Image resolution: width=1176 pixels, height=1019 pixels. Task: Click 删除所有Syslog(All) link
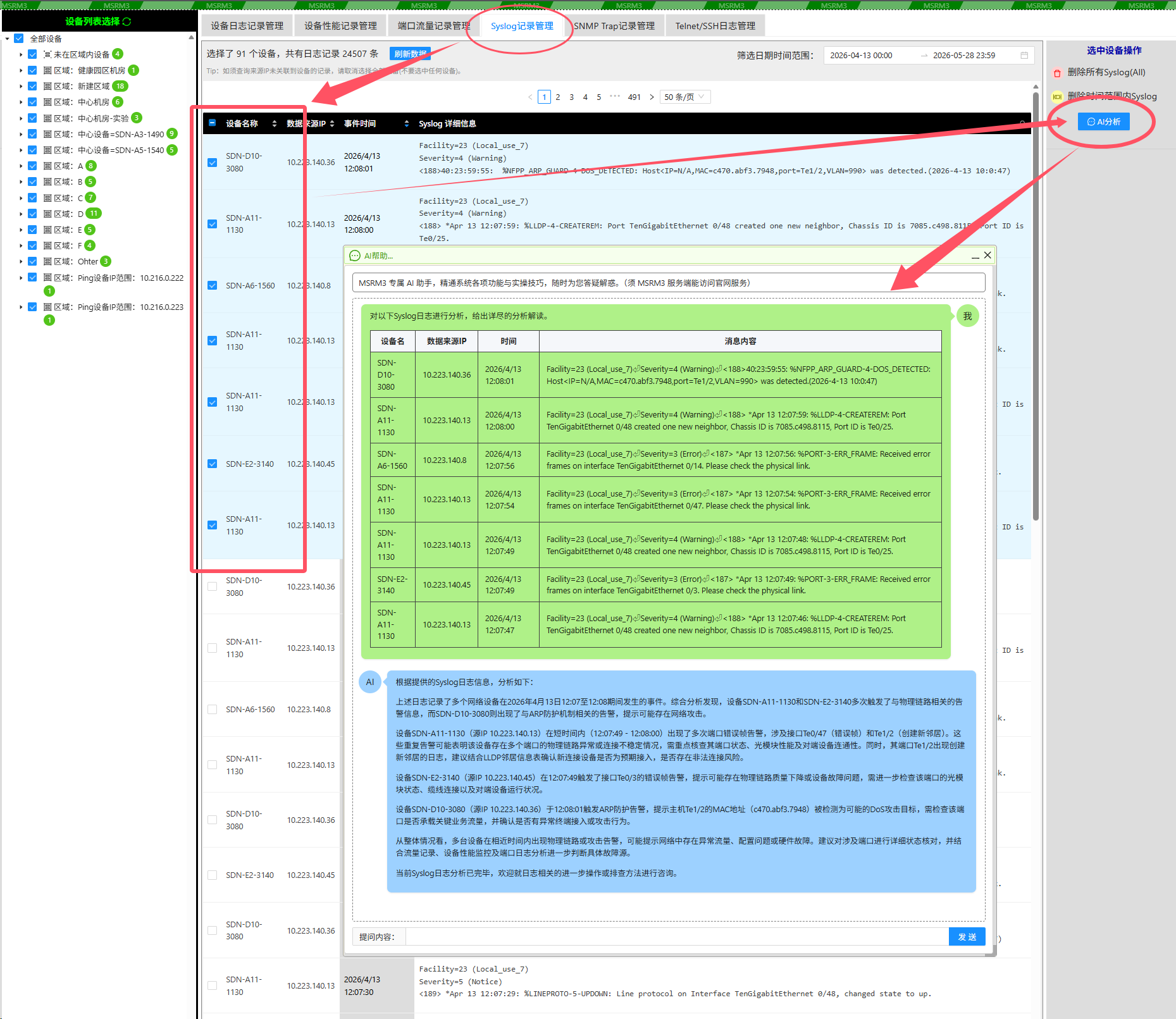(1106, 73)
